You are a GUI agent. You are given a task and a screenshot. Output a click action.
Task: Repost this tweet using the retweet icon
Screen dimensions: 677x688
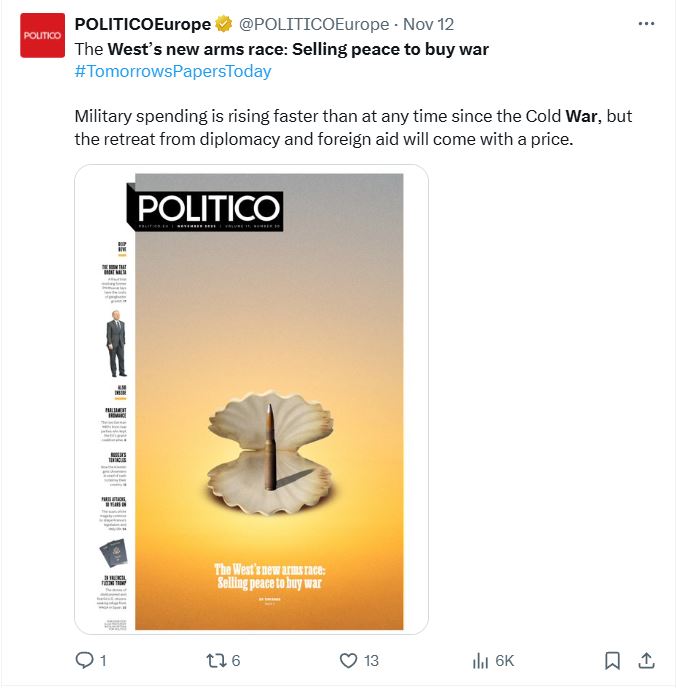[x=213, y=660]
